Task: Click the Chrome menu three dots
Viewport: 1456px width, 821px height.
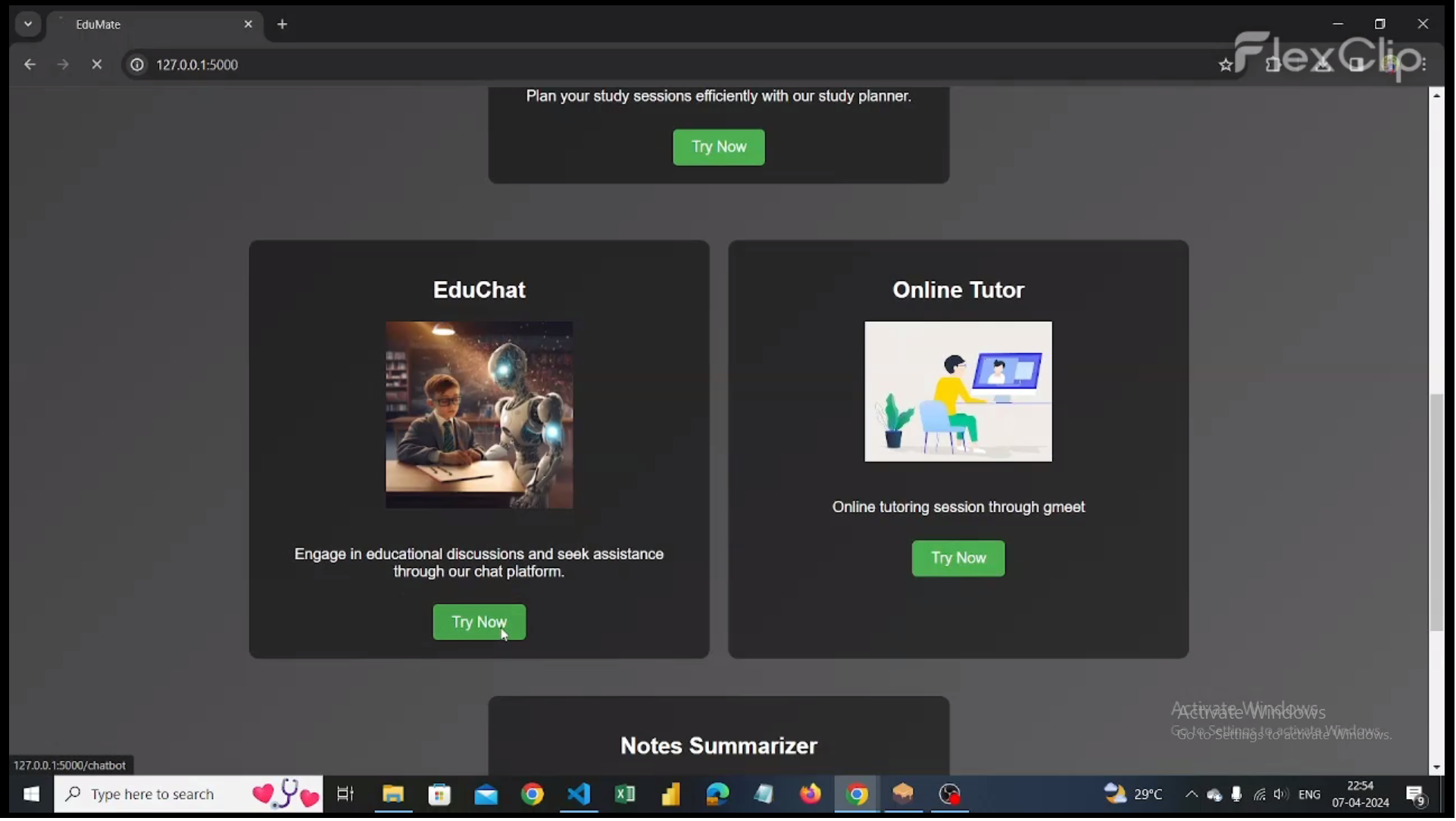Action: 1425,65
